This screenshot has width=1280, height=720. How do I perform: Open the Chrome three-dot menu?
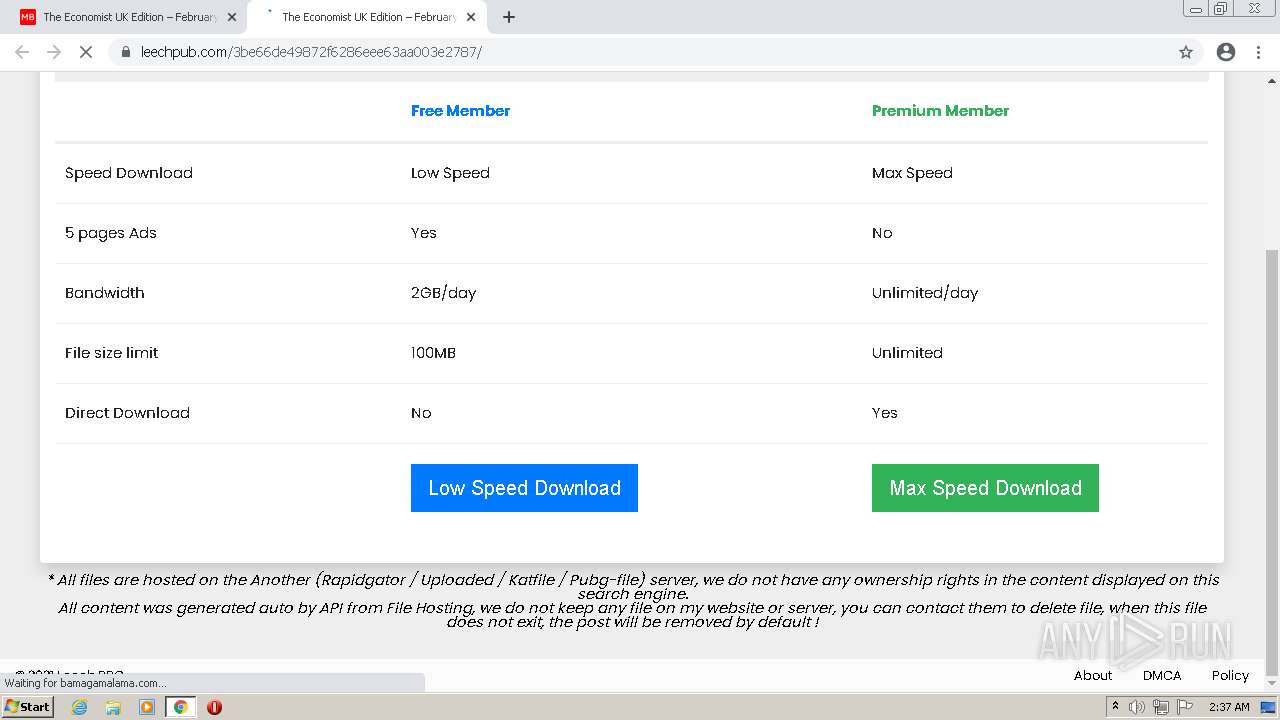[1258, 52]
